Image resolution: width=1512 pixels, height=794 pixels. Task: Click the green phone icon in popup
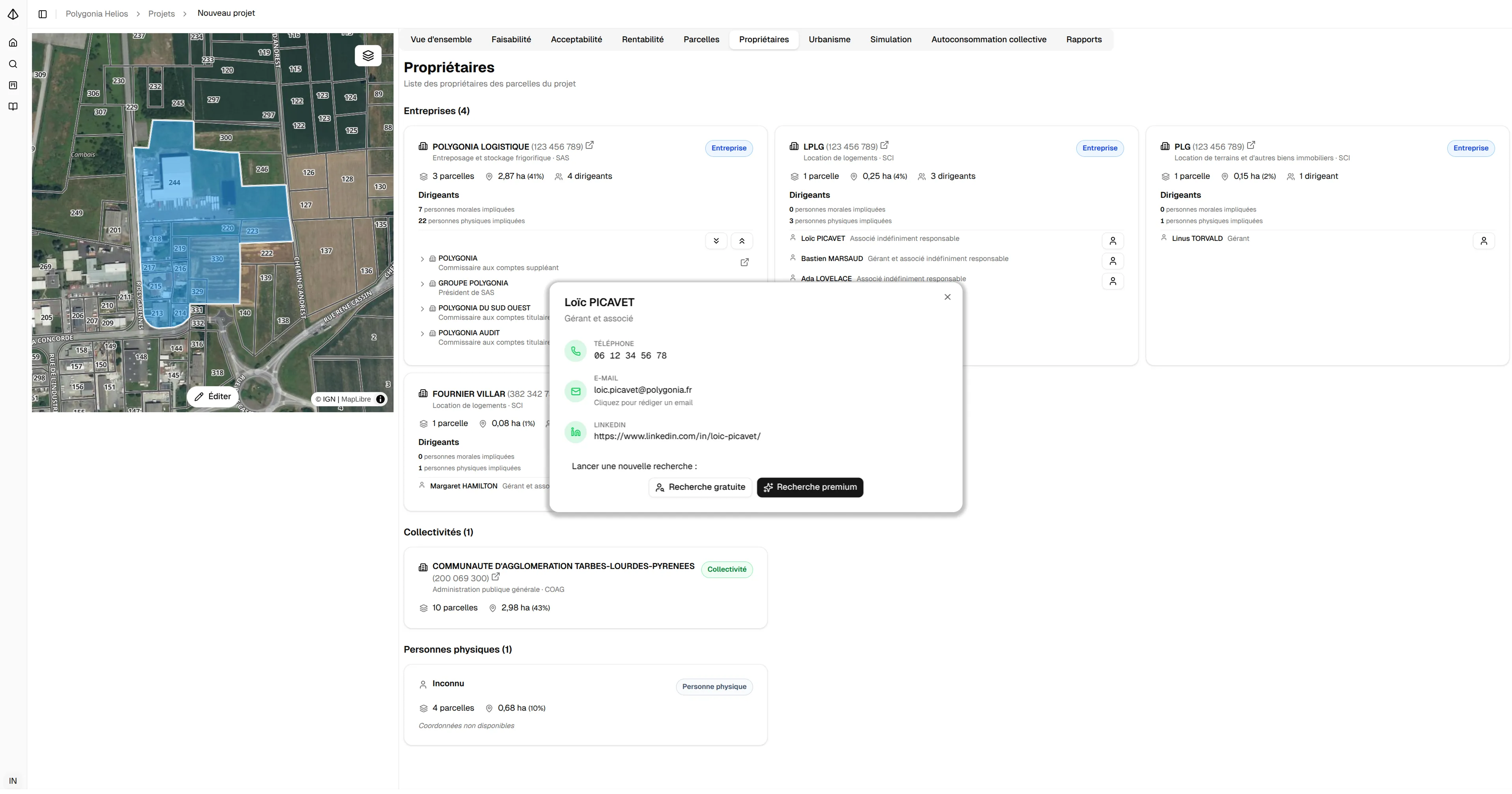point(576,351)
